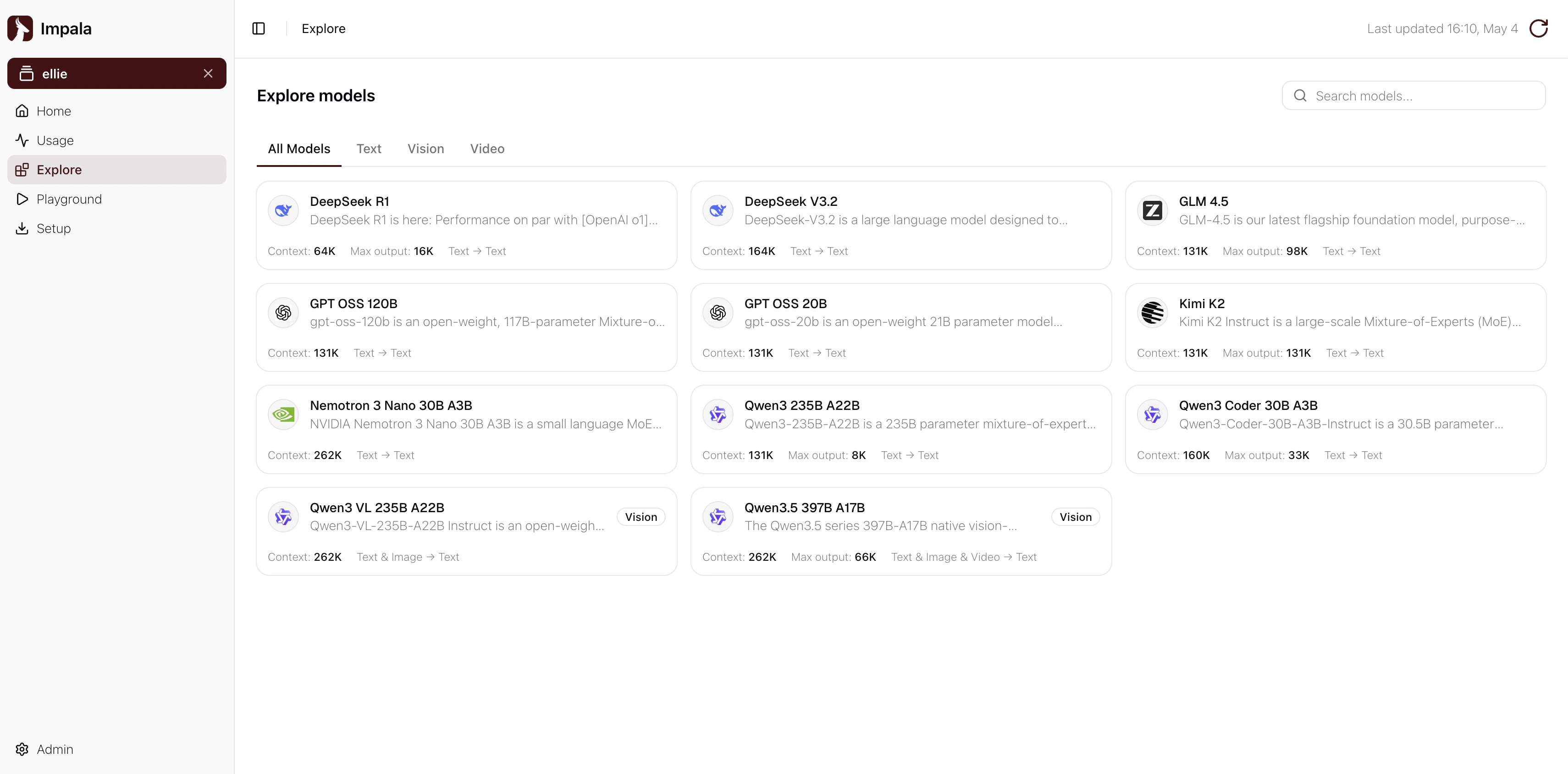The image size is (1568, 774).
Task: Click the ellie workspace name
Action: coord(55,74)
